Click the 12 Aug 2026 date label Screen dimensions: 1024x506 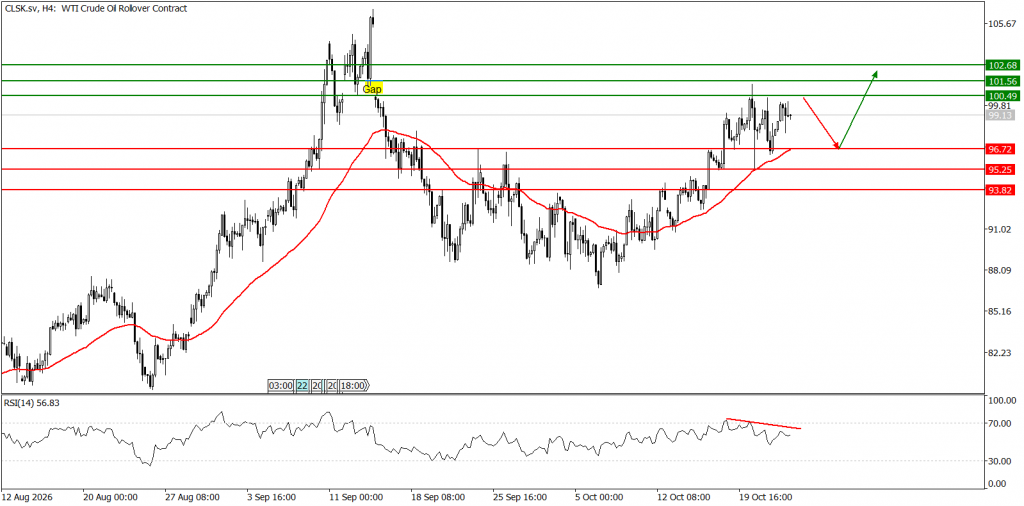pos(25,497)
